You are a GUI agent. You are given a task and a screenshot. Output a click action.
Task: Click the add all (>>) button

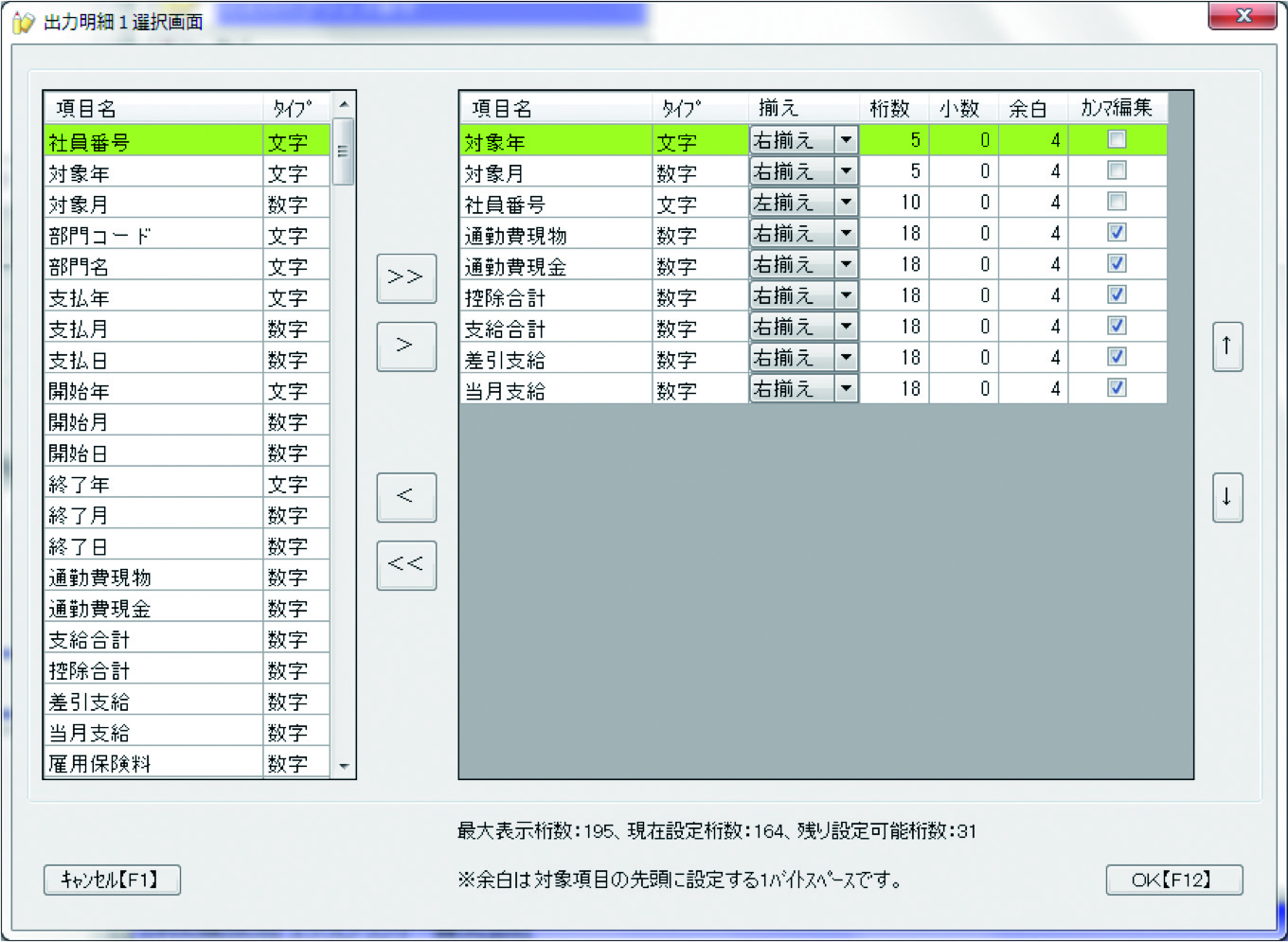point(406,278)
